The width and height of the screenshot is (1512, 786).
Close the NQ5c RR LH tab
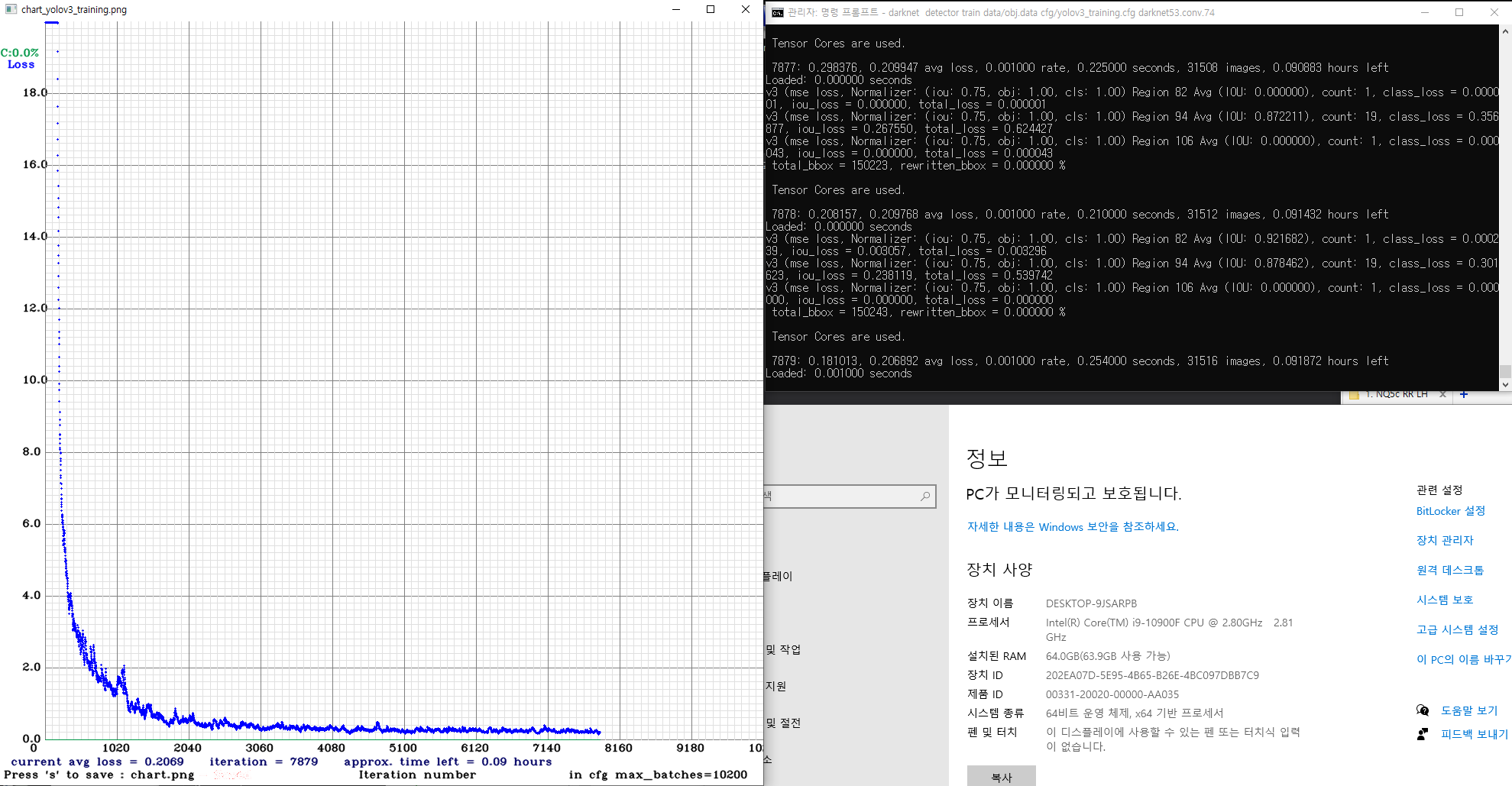tap(1442, 394)
